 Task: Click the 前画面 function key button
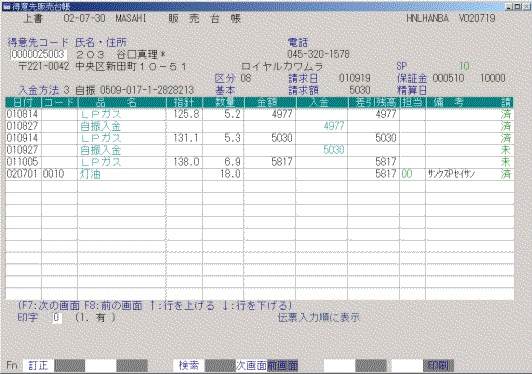pyautogui.click(x=282, y=366)
